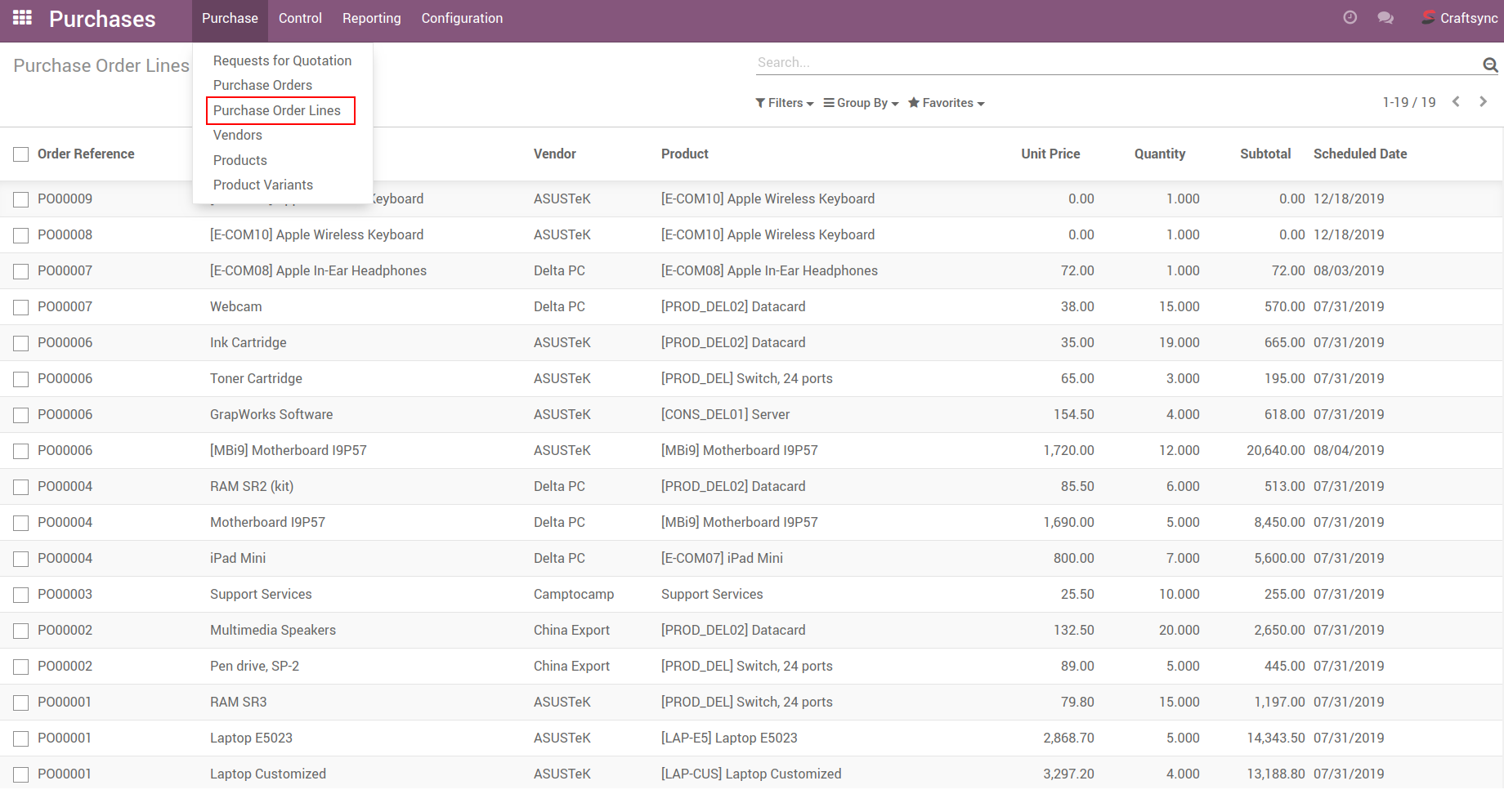Sort by Scheduled Date column header
The width and height of the screenshot is (1504, 812).
pyautogui.click(x=1360, y=154)
